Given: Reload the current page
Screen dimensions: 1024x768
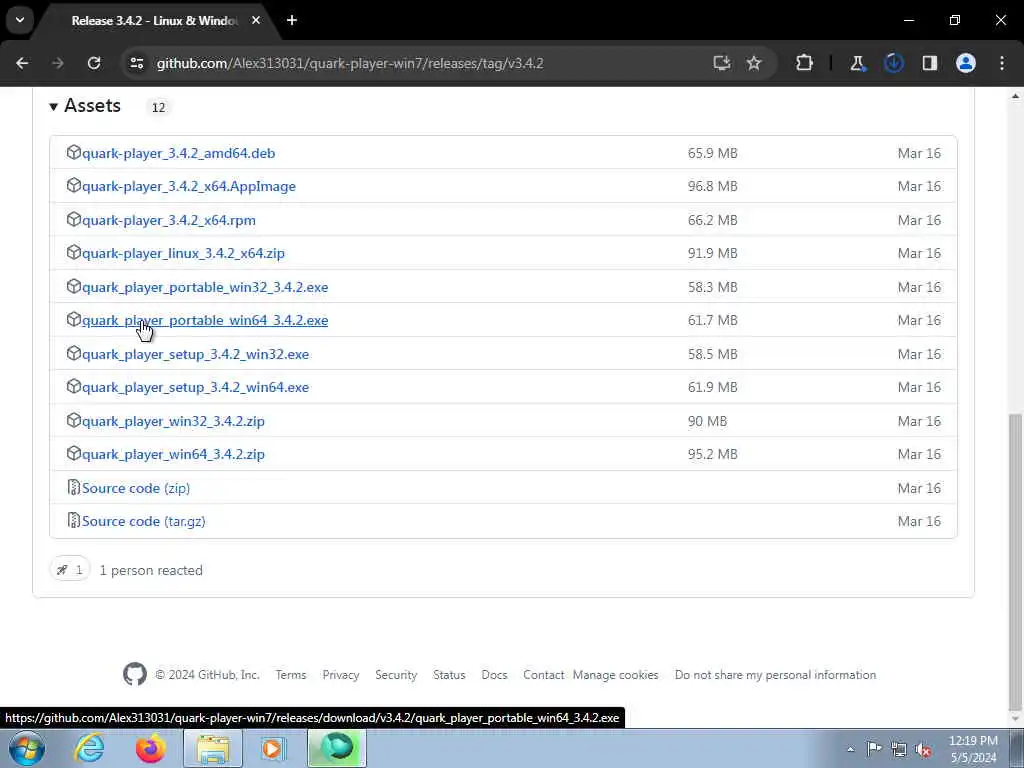Looking at the screenshot, I should click(94, 63).
